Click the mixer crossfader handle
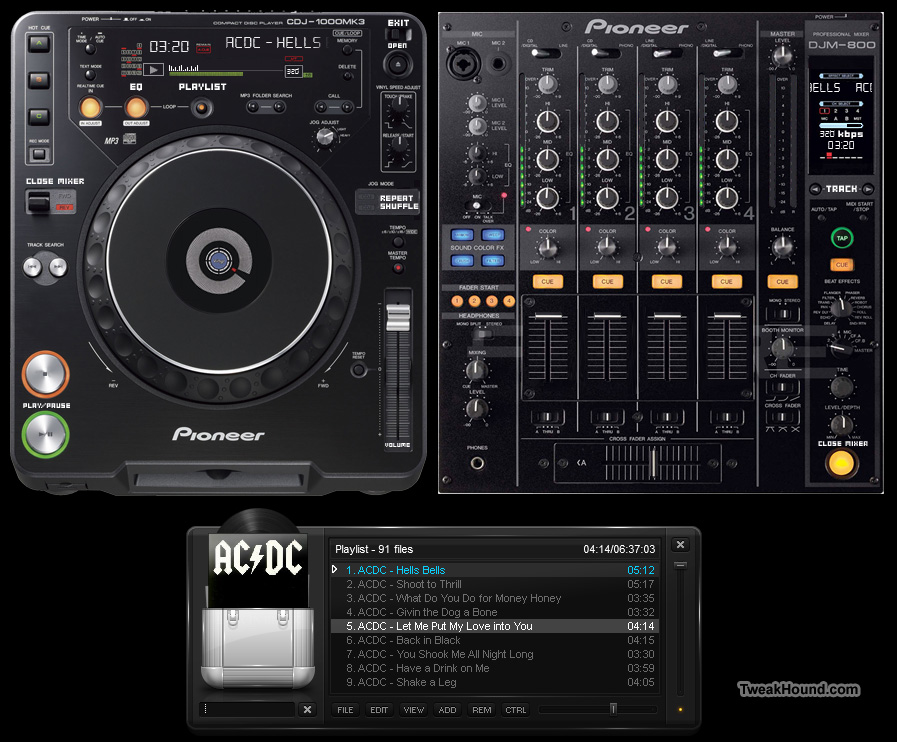 653,462
